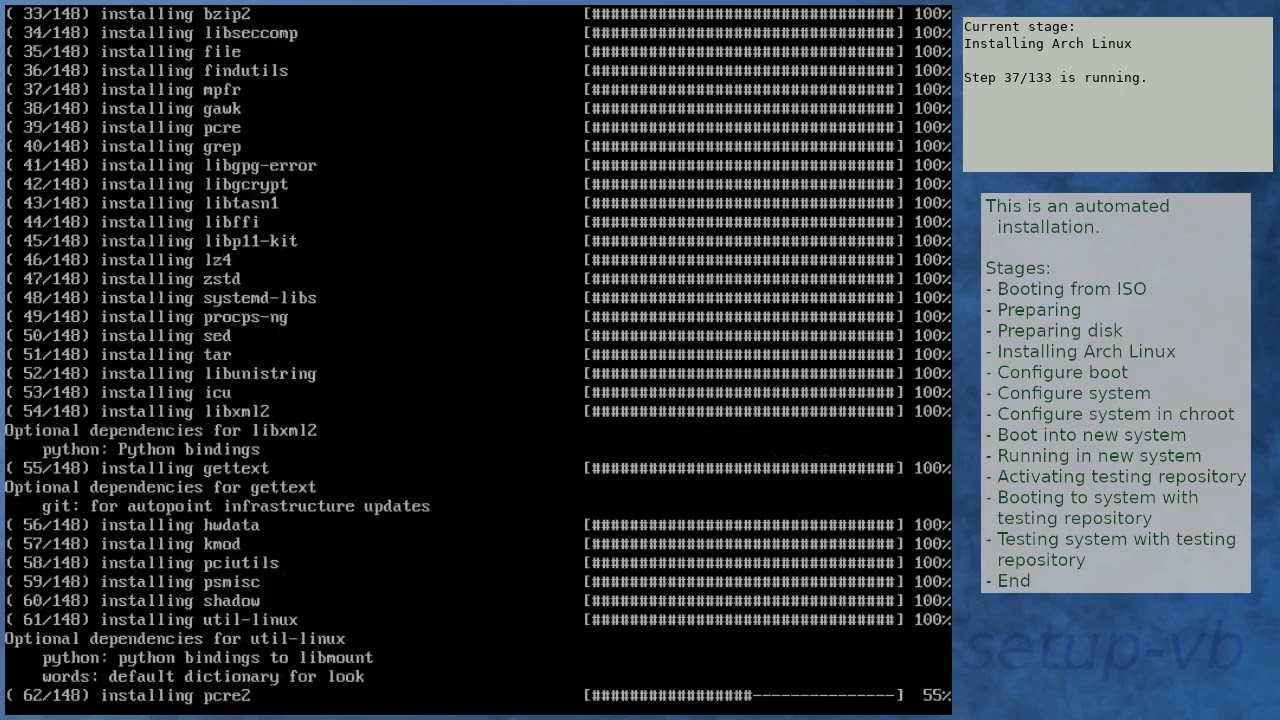Click 'Testing system with testing repository' stage
Image resolution: width=1280 pixels, height=720 pixels.
1116,550
